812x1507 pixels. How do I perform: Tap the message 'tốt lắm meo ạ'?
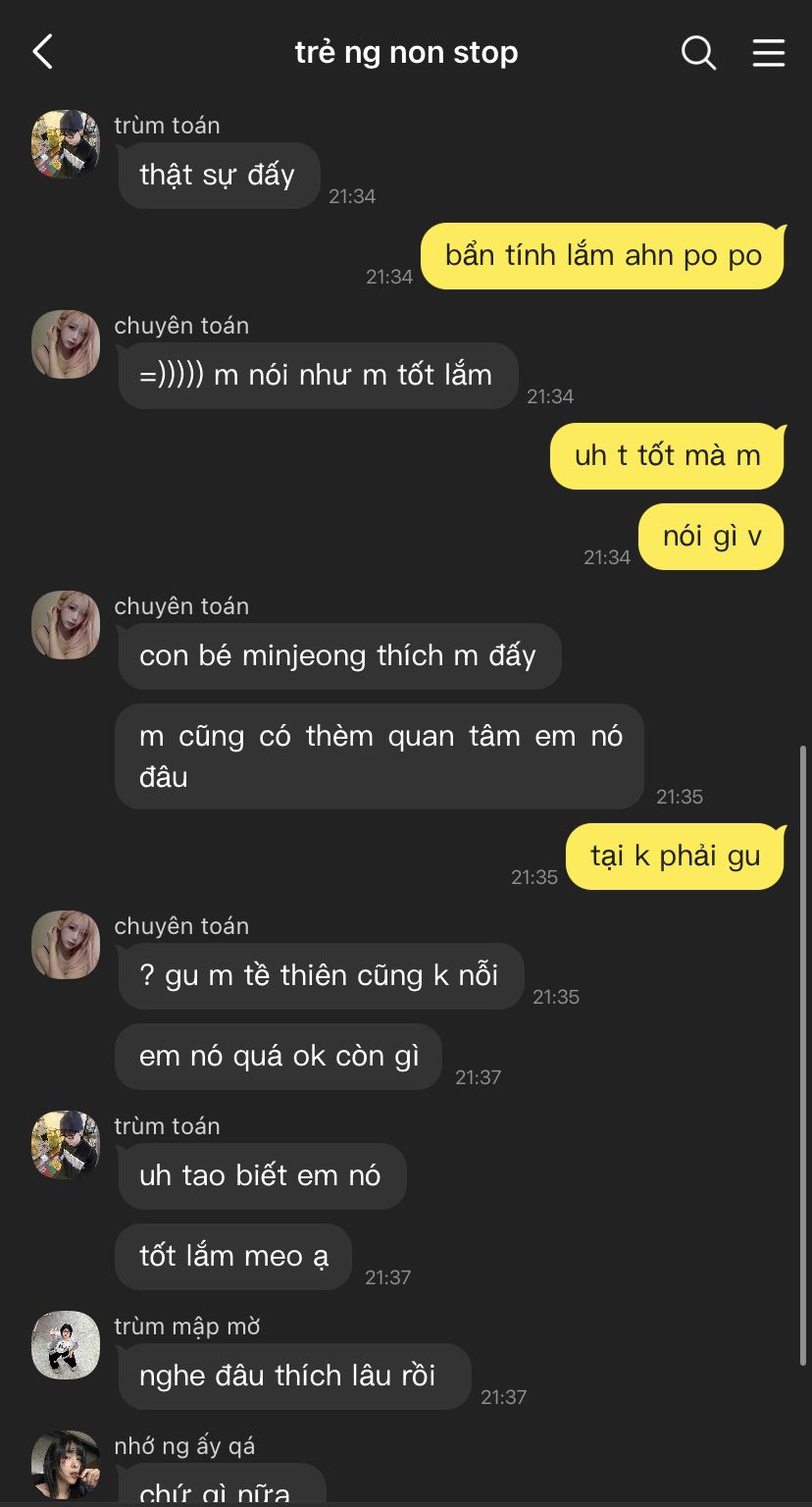[233, 1257]
